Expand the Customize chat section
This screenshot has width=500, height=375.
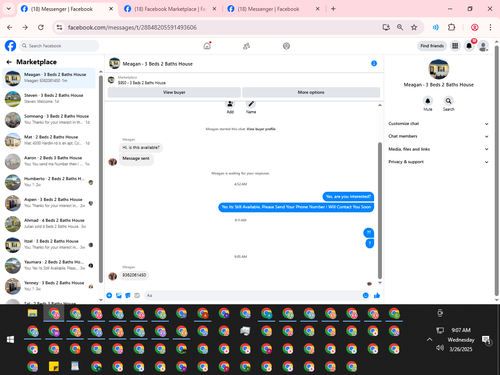438,124
